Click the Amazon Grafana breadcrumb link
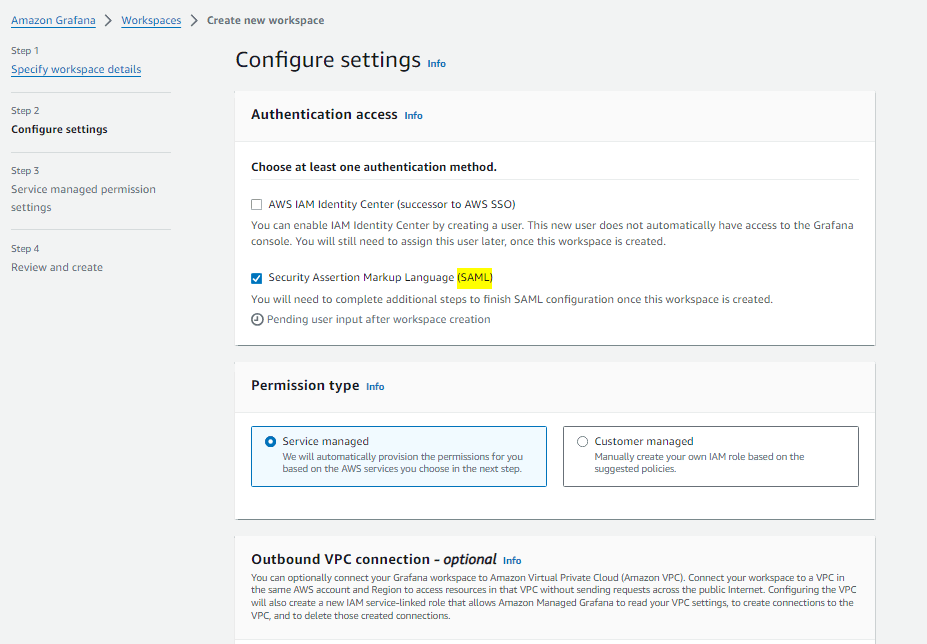 pyautogui.click(x=53, y=20)
